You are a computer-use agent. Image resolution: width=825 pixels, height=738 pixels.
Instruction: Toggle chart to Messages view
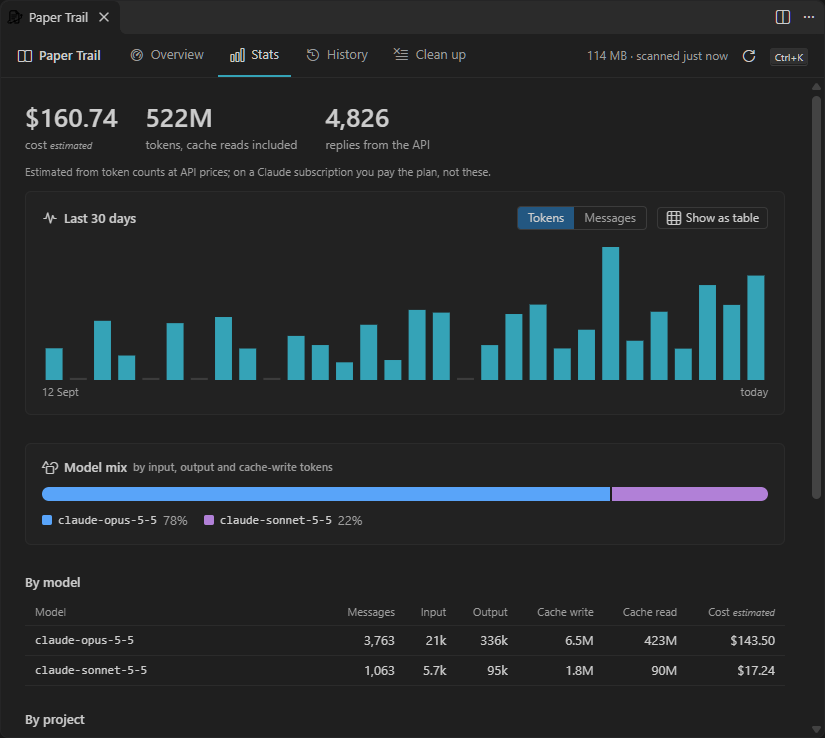click(x=610, y=218)
